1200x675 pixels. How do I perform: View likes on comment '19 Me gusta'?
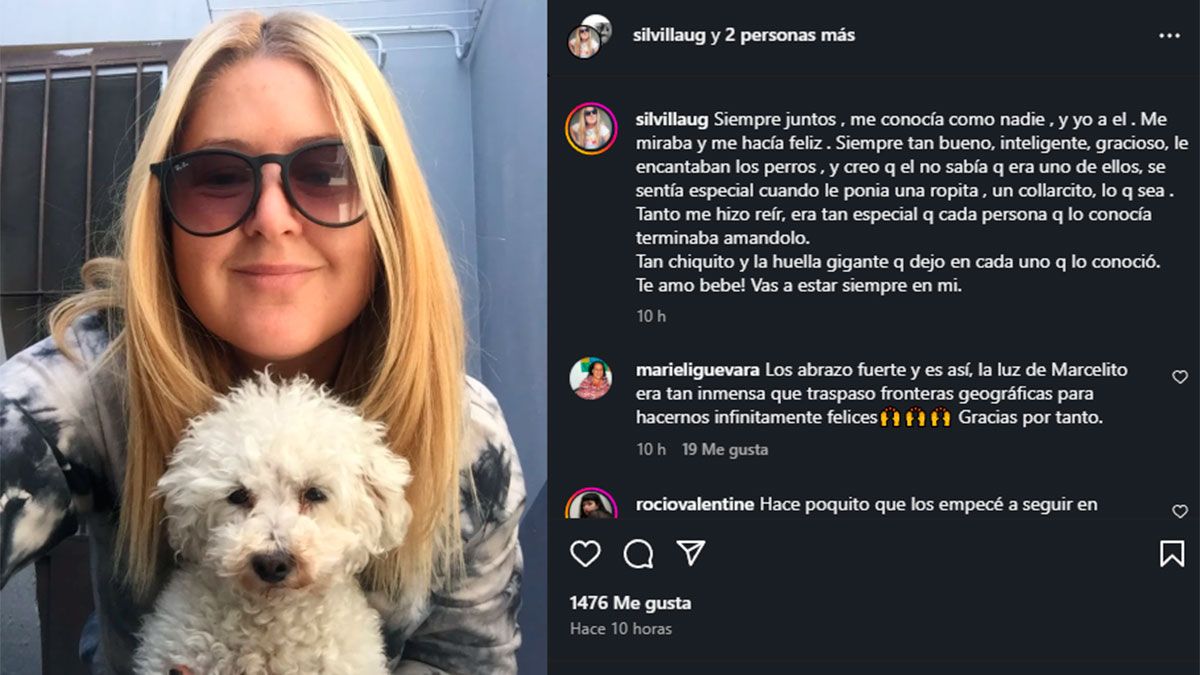click(x=725, y=449)
